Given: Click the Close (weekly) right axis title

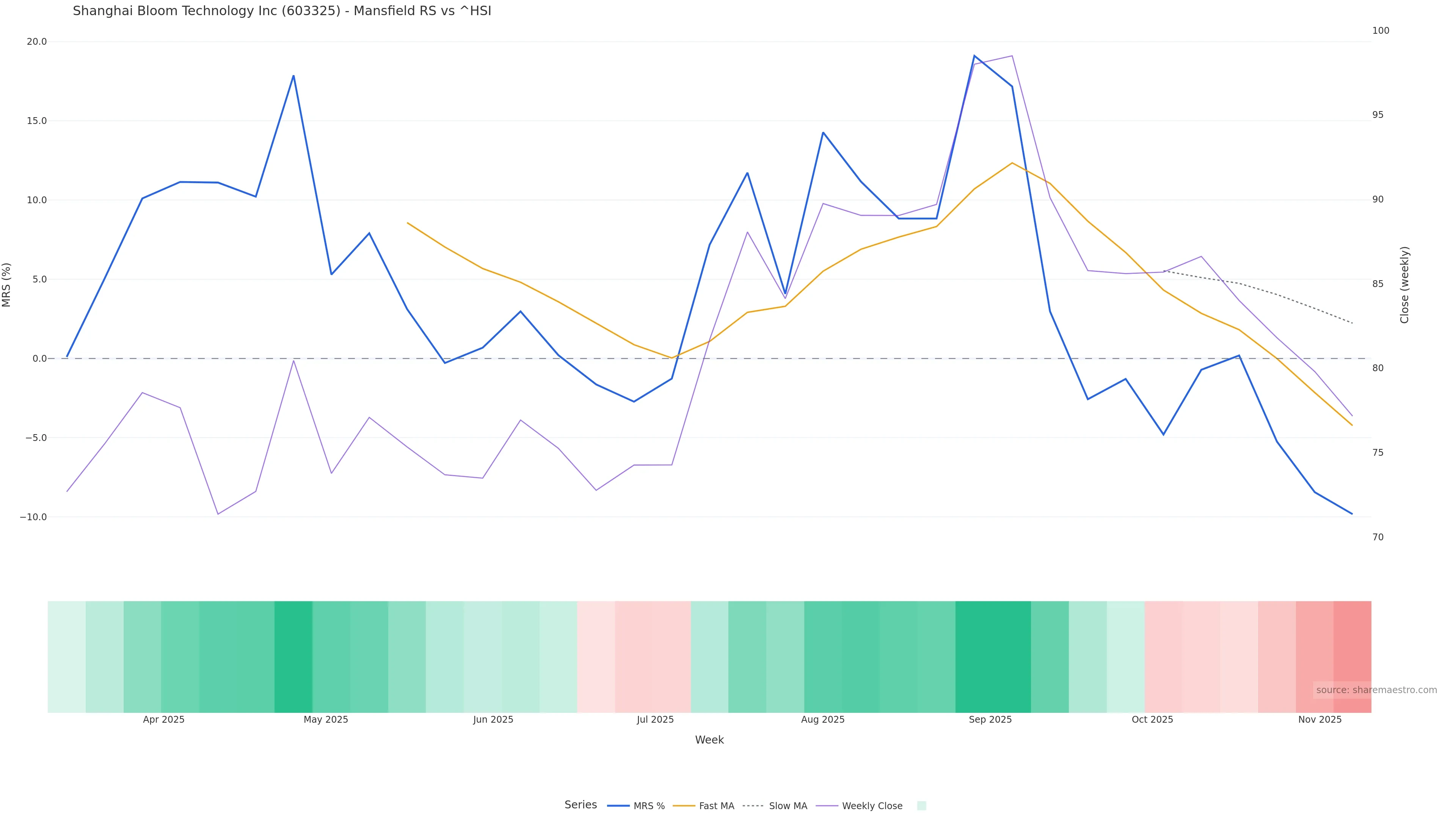Looking at the screenshot, I should [x=1404, y=285].
